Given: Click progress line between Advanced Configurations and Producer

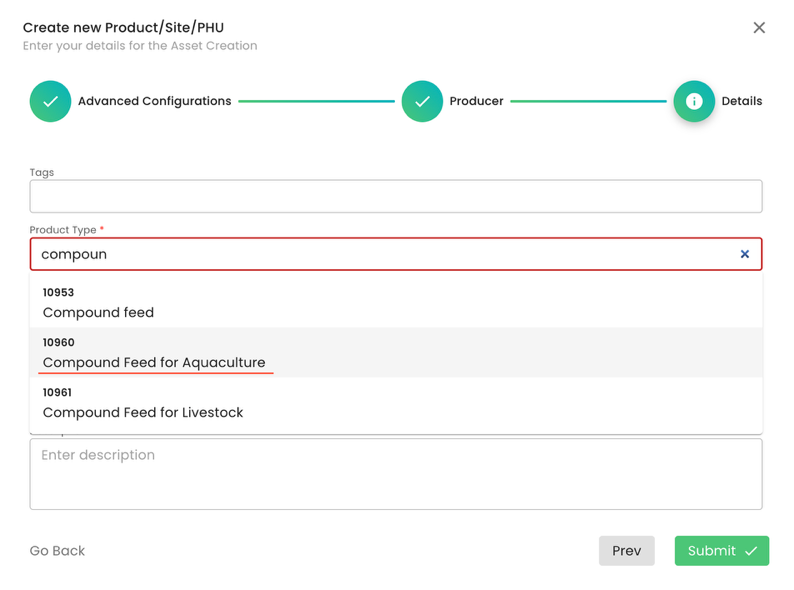Looking at the screenshot, I should pos(316,101).
